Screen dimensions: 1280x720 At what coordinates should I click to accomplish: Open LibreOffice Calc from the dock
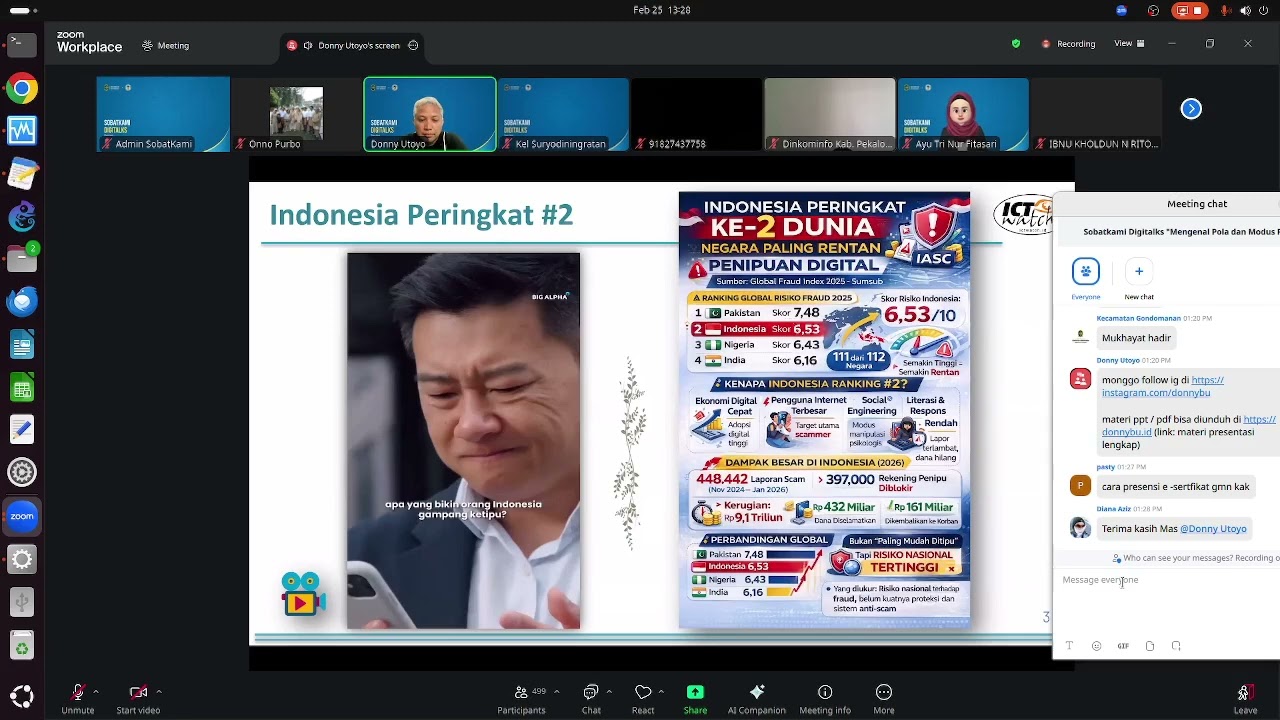tap(22, 387)
